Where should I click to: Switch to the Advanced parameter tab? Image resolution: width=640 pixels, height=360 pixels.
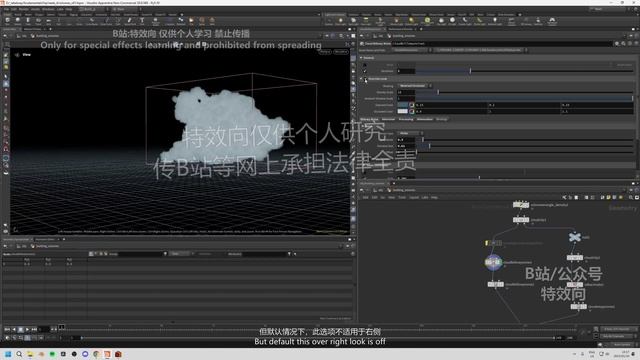388,119
